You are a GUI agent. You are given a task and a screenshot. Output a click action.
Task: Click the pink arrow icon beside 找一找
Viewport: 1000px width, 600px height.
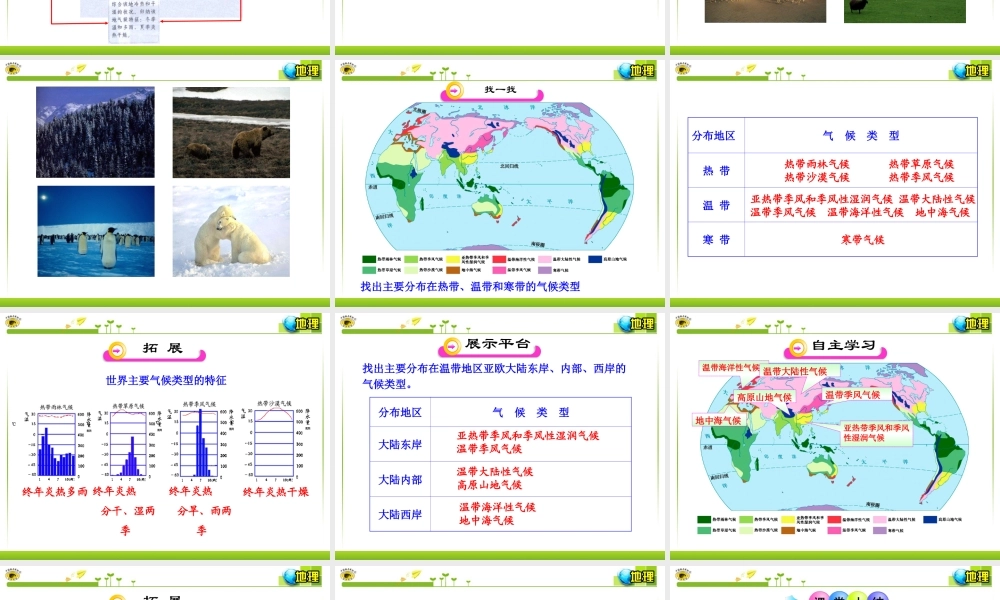pyautogui.click(x=453, y=91)
